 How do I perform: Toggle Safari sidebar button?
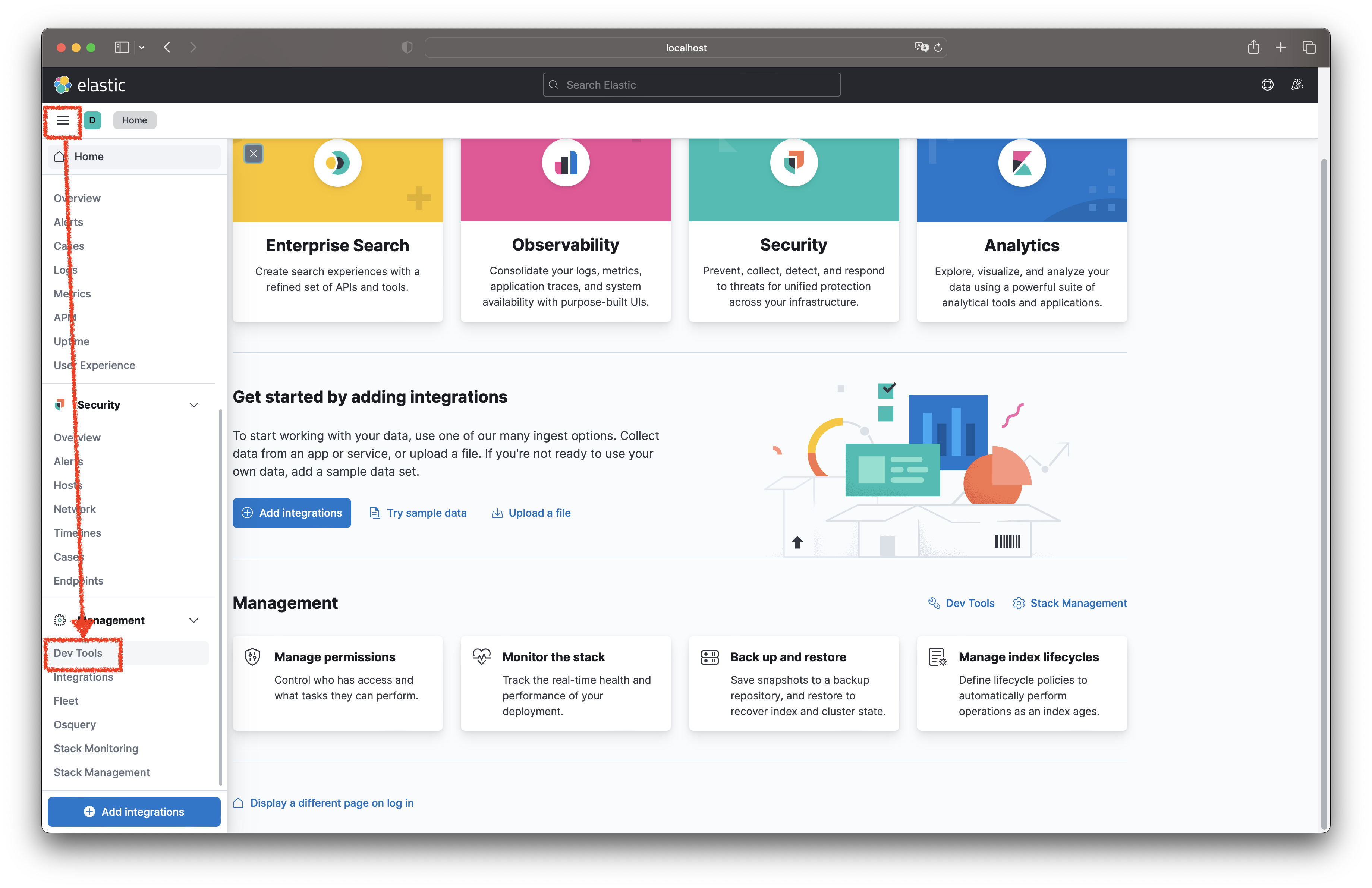(122, 48)
